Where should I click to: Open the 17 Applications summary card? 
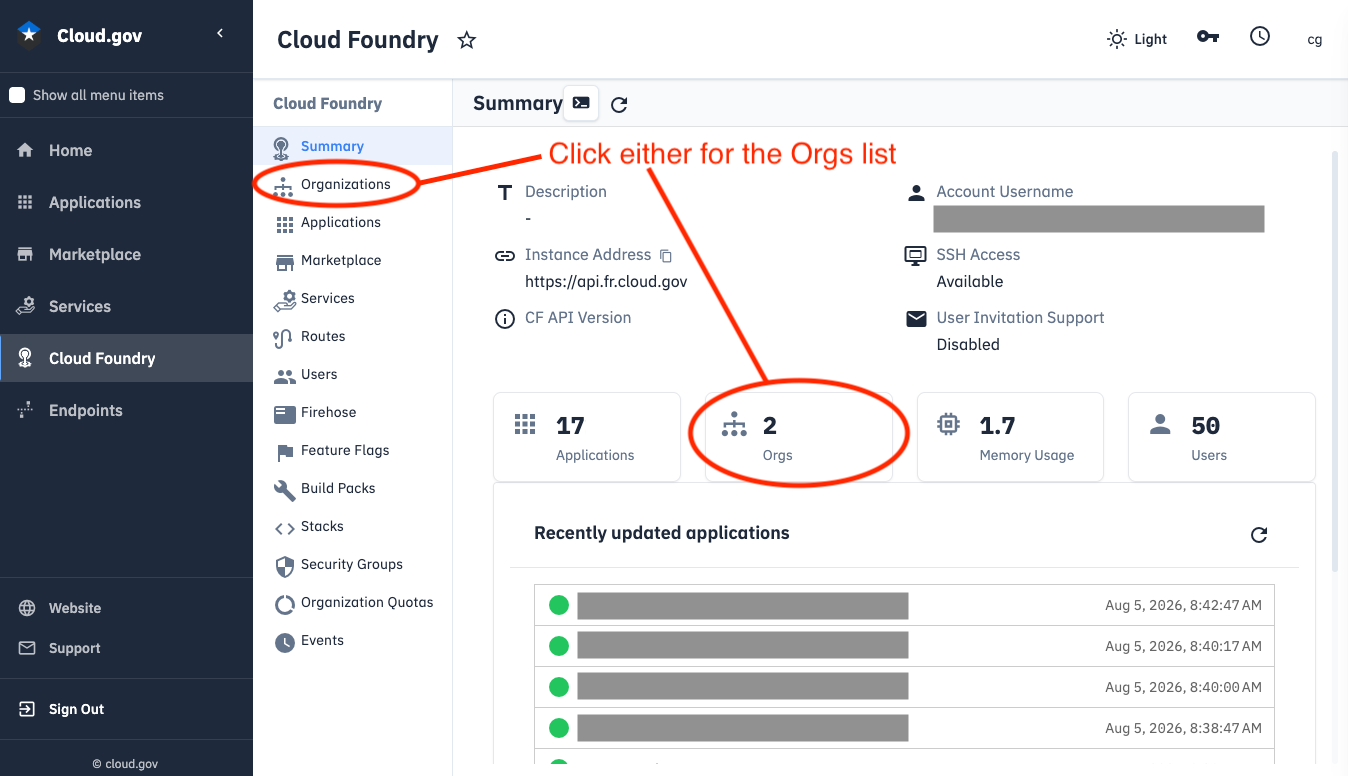point(587,437)
